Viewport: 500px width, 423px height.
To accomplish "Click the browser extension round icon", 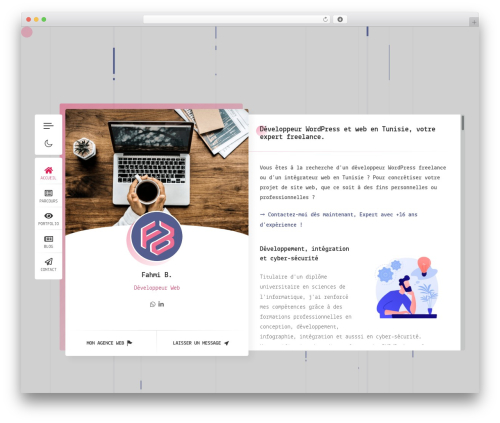I will pyautogui.click(x=340, y=19).
